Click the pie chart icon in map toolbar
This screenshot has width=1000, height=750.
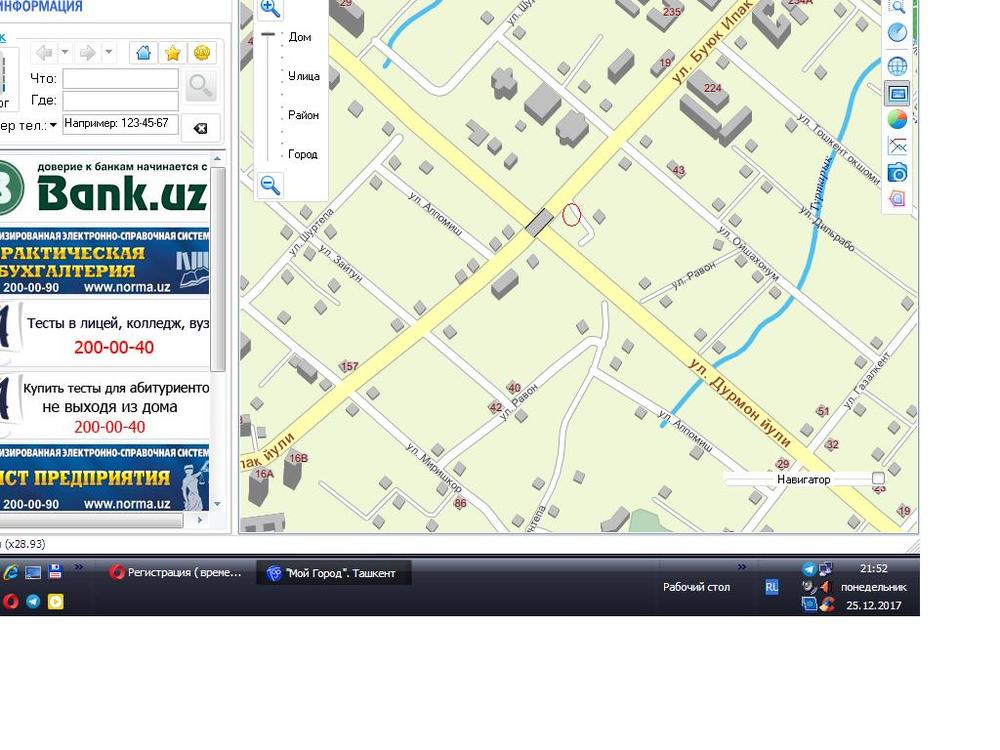(x=897, y=119)
